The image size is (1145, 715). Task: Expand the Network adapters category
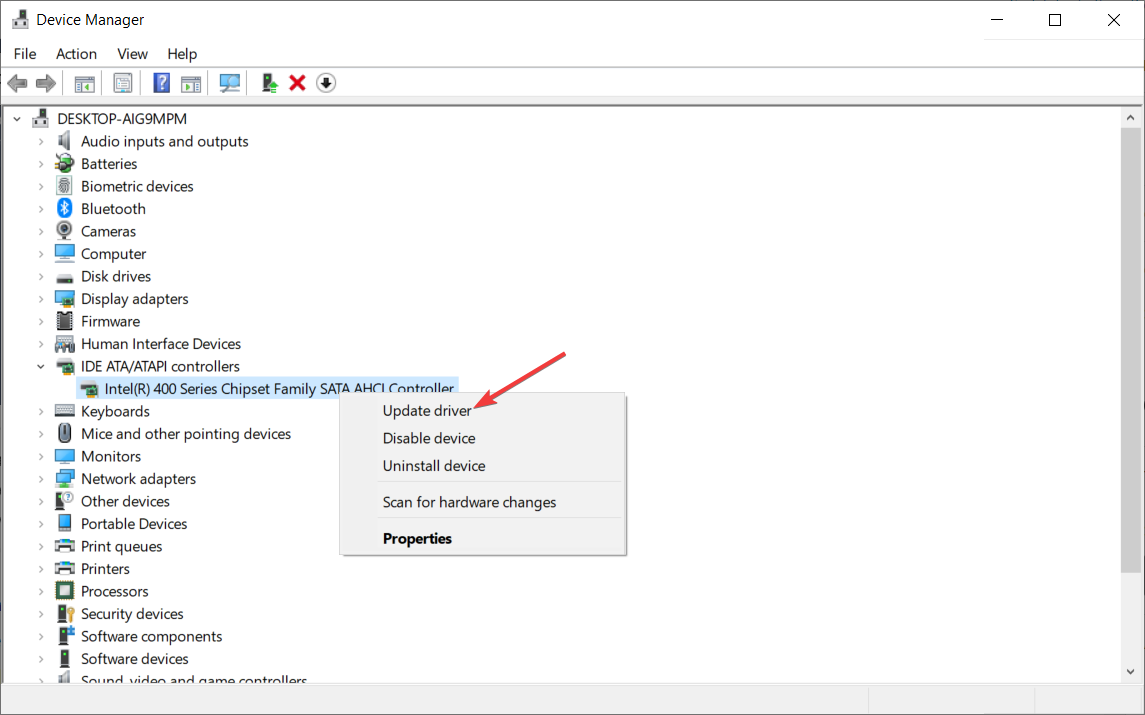tap(41, 479)
